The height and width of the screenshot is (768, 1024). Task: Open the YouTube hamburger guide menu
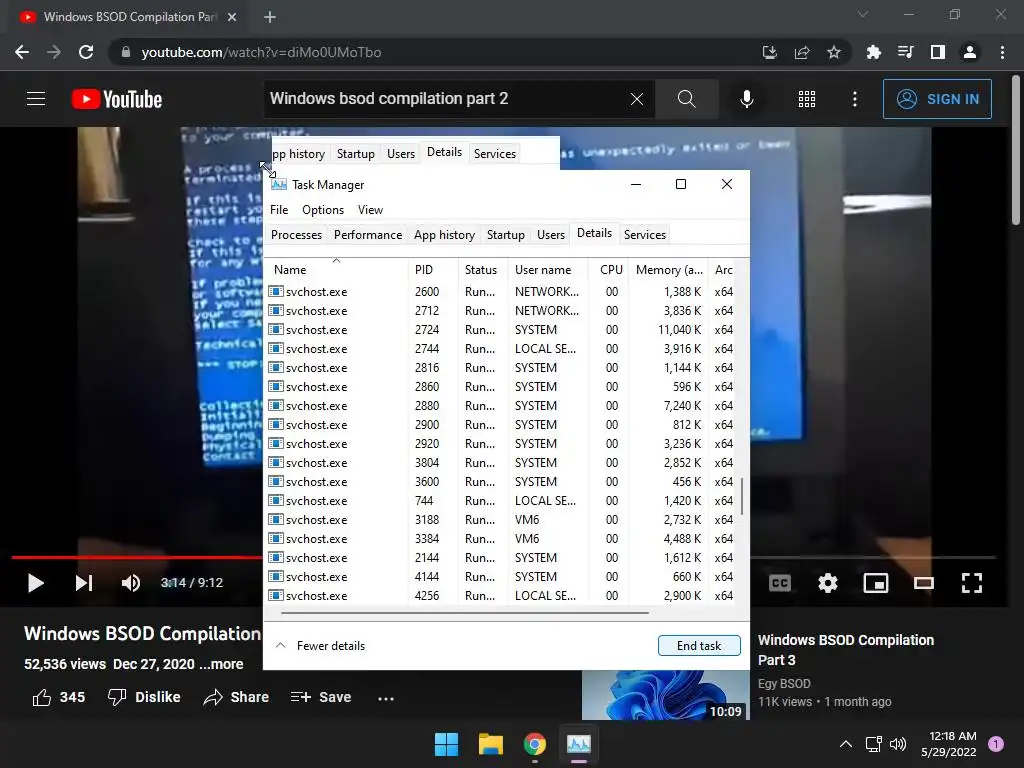click(36, 99)
